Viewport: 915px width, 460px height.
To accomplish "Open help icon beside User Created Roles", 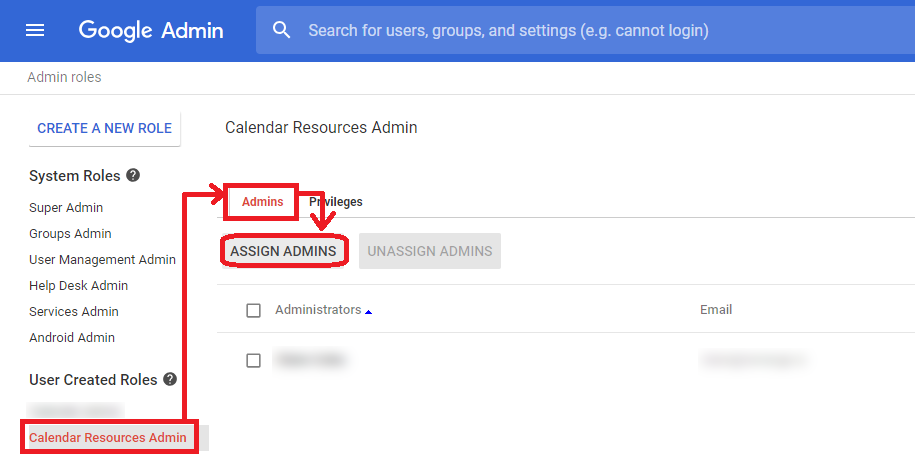I will [x=170, y=380].
